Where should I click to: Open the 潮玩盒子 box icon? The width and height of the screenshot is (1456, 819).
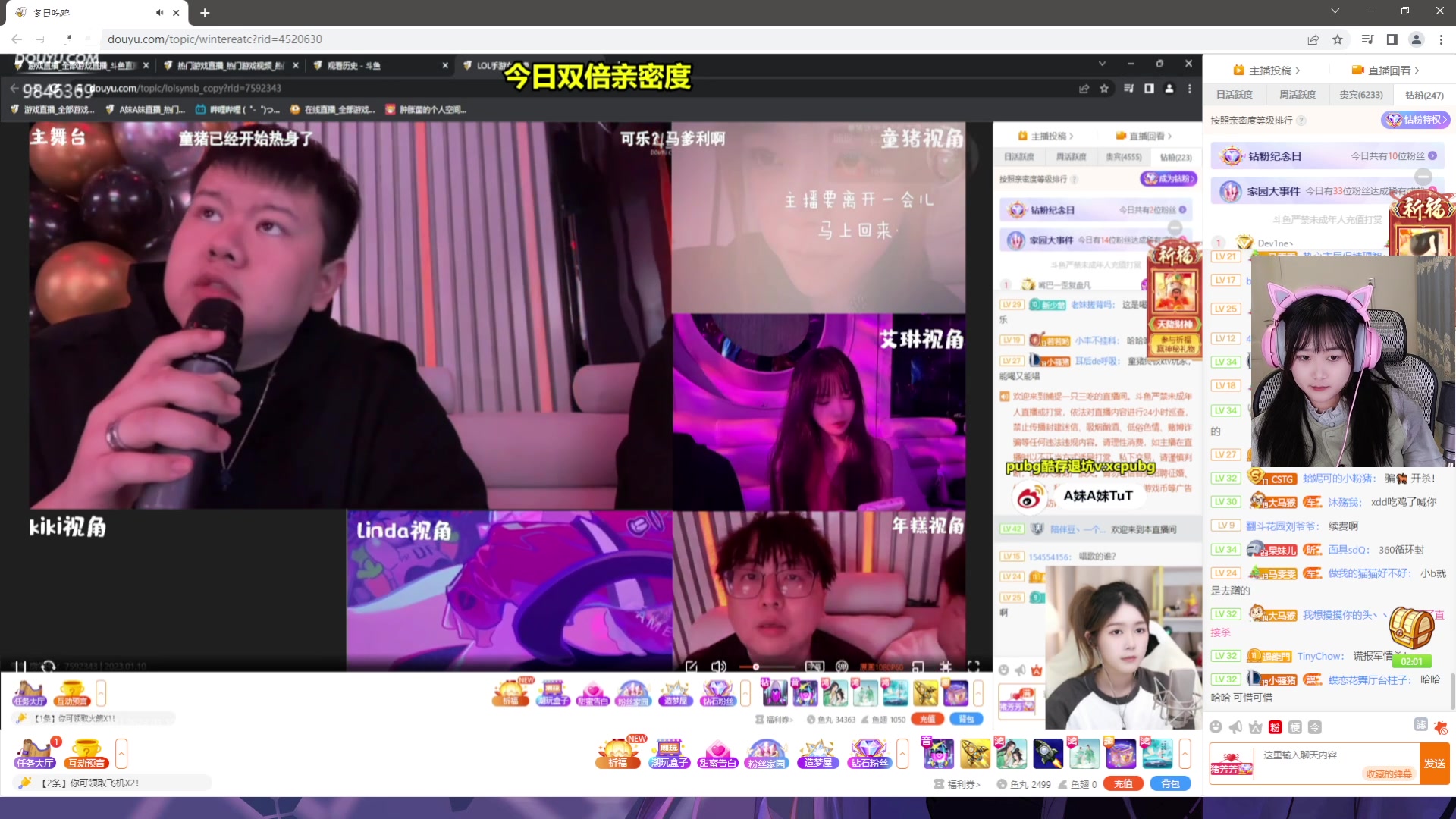pos(670,753)
